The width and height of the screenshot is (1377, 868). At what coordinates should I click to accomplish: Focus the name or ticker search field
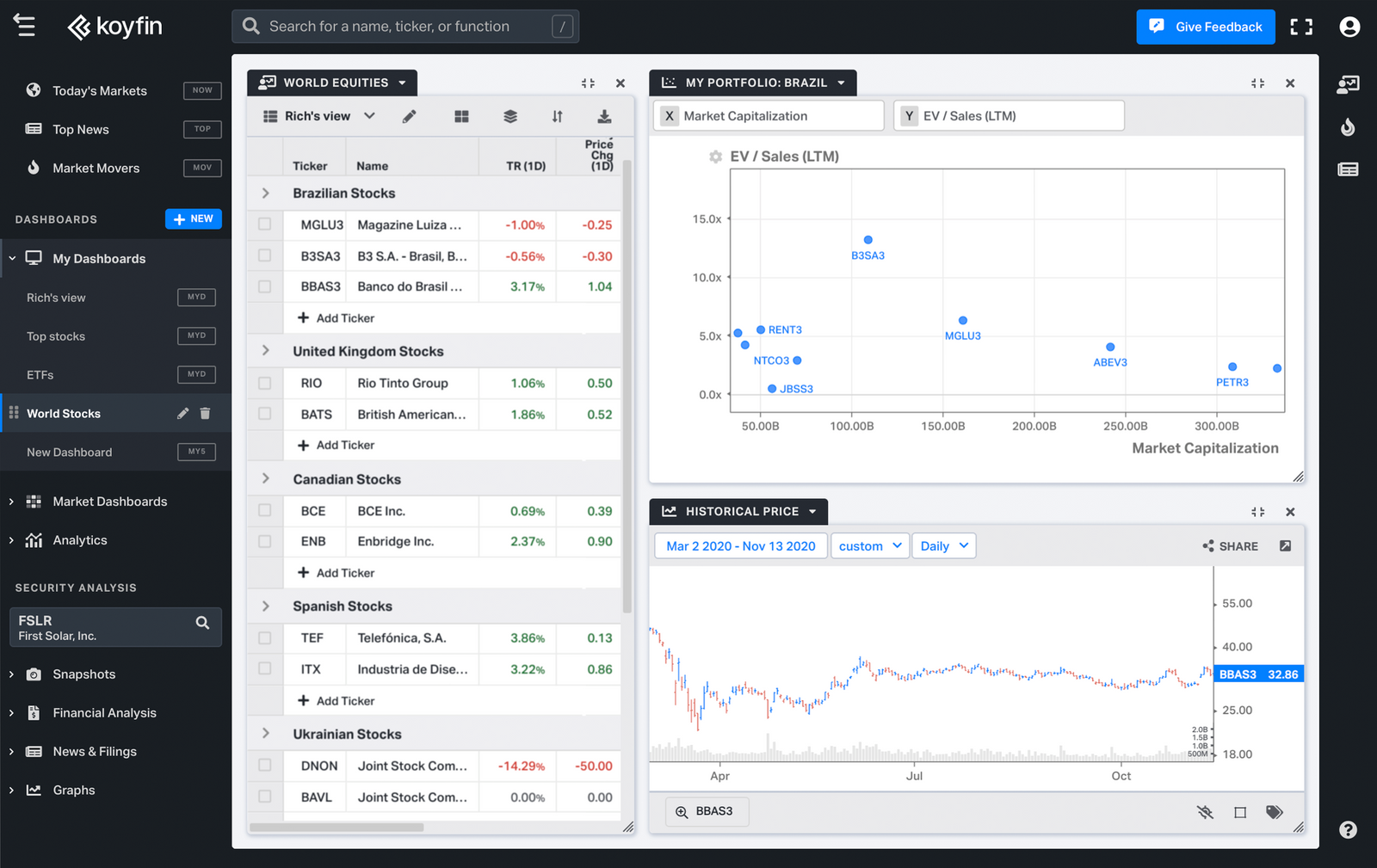tap(404, 27)
